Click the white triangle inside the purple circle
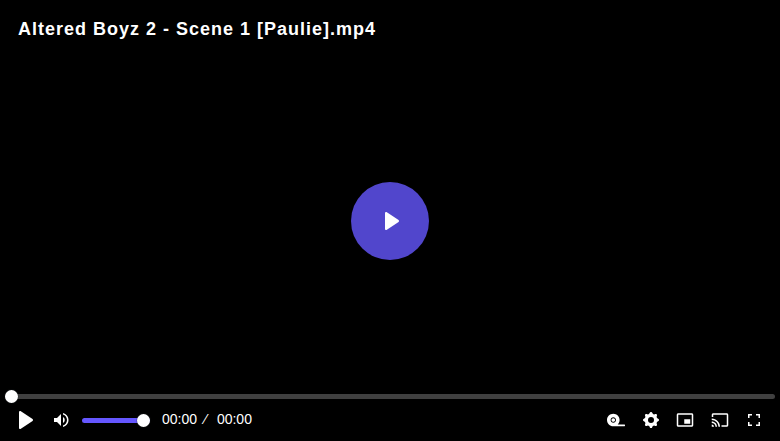The image size is (780, 441). [x=391, y=221]
